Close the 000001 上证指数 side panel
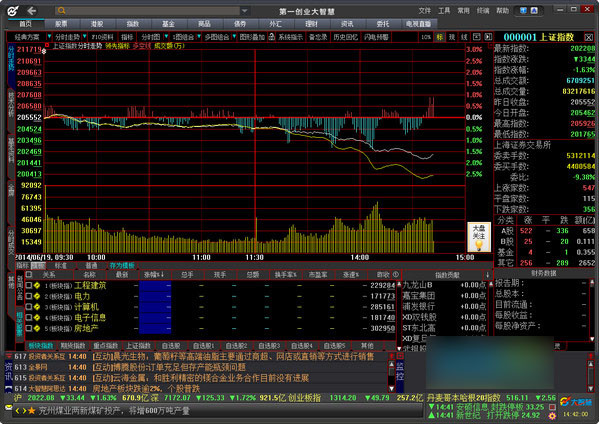Image resolution: width=599 pixels, height=424 pixels. [589, 37]
